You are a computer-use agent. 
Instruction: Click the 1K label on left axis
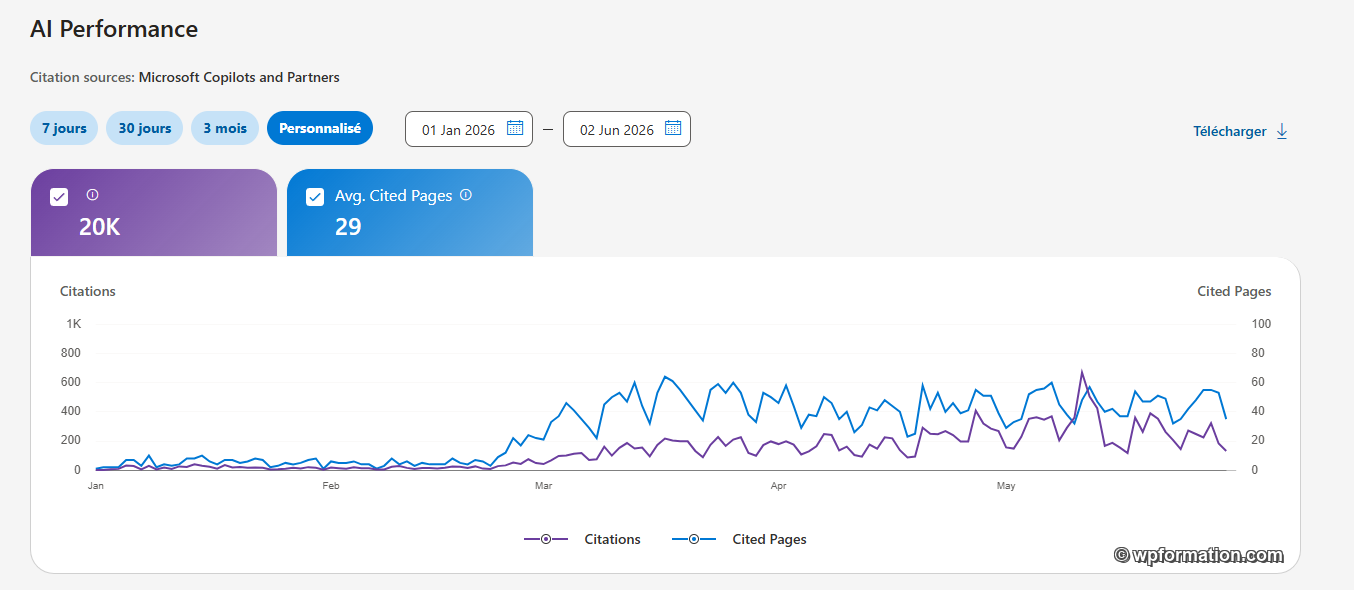pos(74,324)
